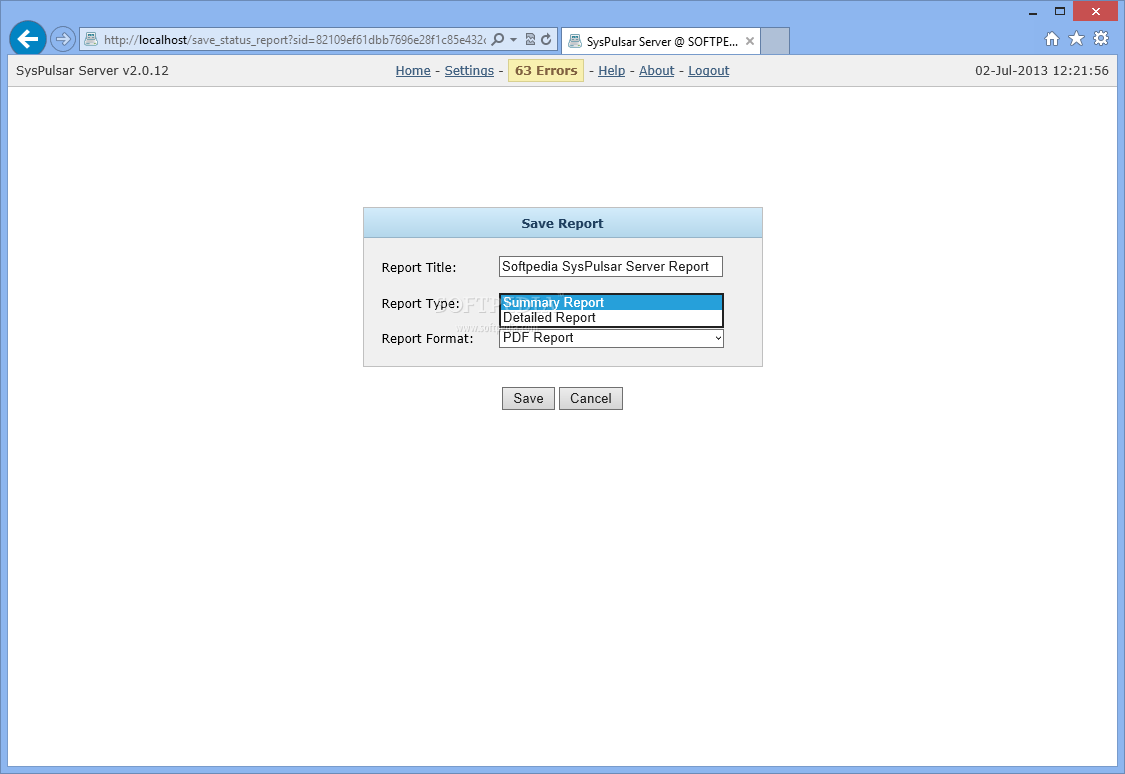Click the localhost URL address field
This screenshot has width=1125, height=774.
(x=294, y=39)
